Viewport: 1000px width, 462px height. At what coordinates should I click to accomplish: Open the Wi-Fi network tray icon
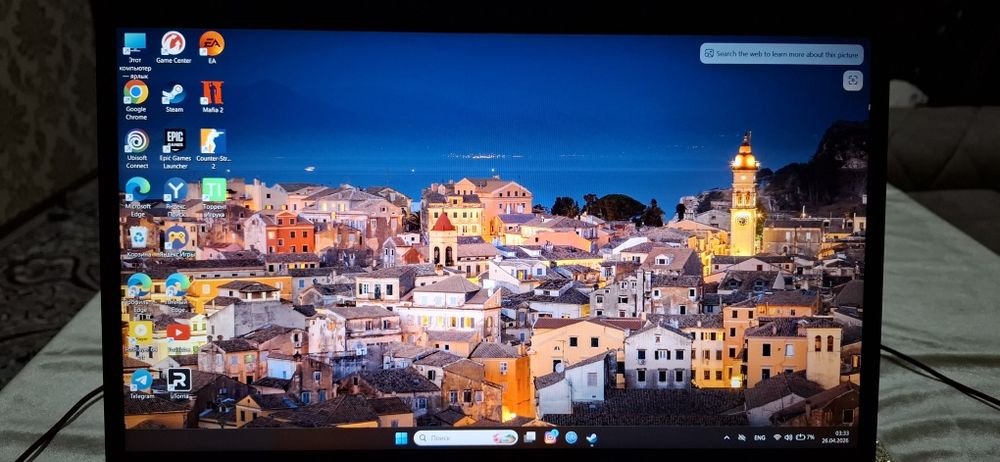point(777,438)
